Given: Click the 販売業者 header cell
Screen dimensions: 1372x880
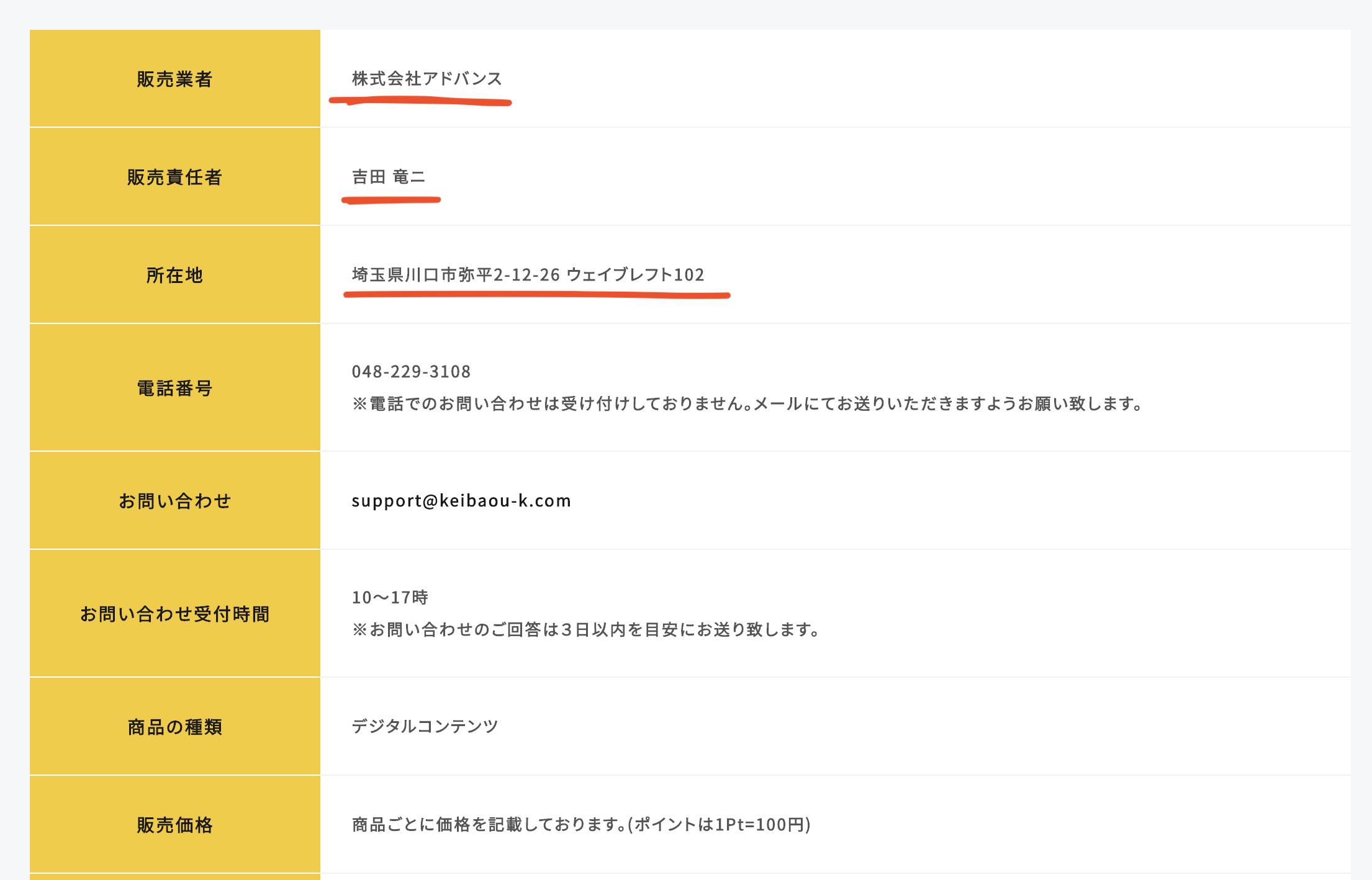Looking at the screenshot, I should 174,79.
